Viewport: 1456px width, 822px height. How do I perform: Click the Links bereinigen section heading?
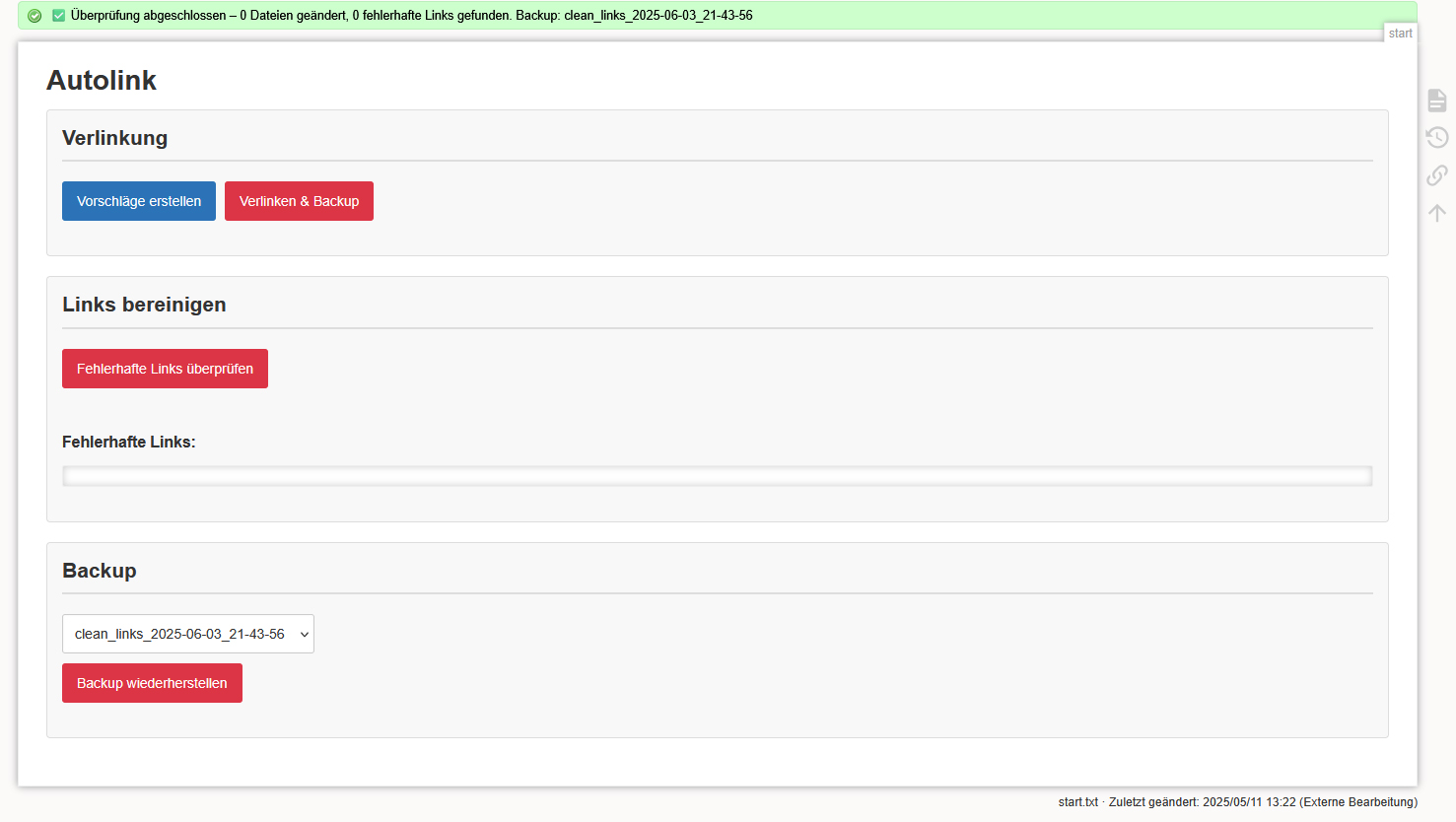point(144,305)
